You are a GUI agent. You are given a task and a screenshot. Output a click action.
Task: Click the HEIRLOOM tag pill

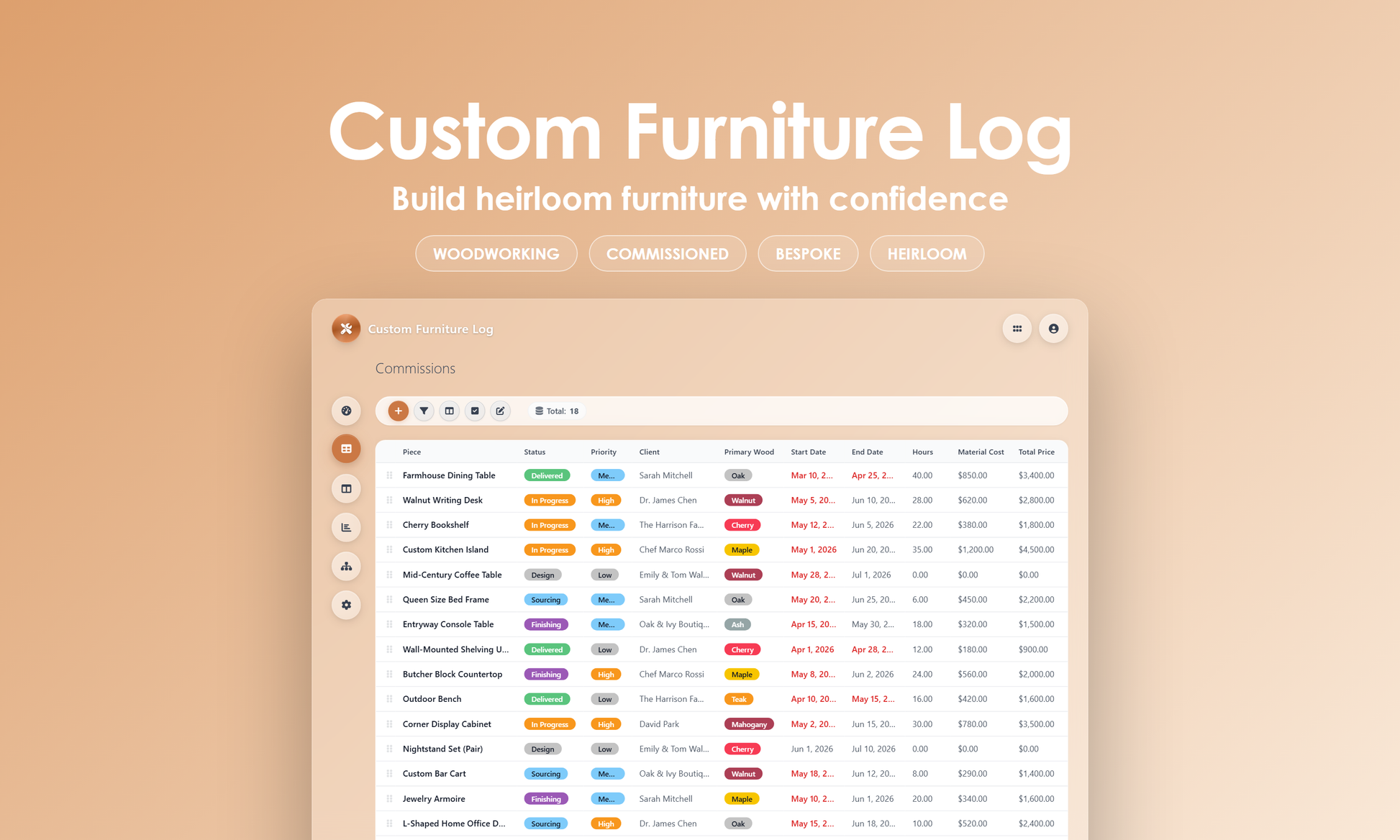point(927,254)
